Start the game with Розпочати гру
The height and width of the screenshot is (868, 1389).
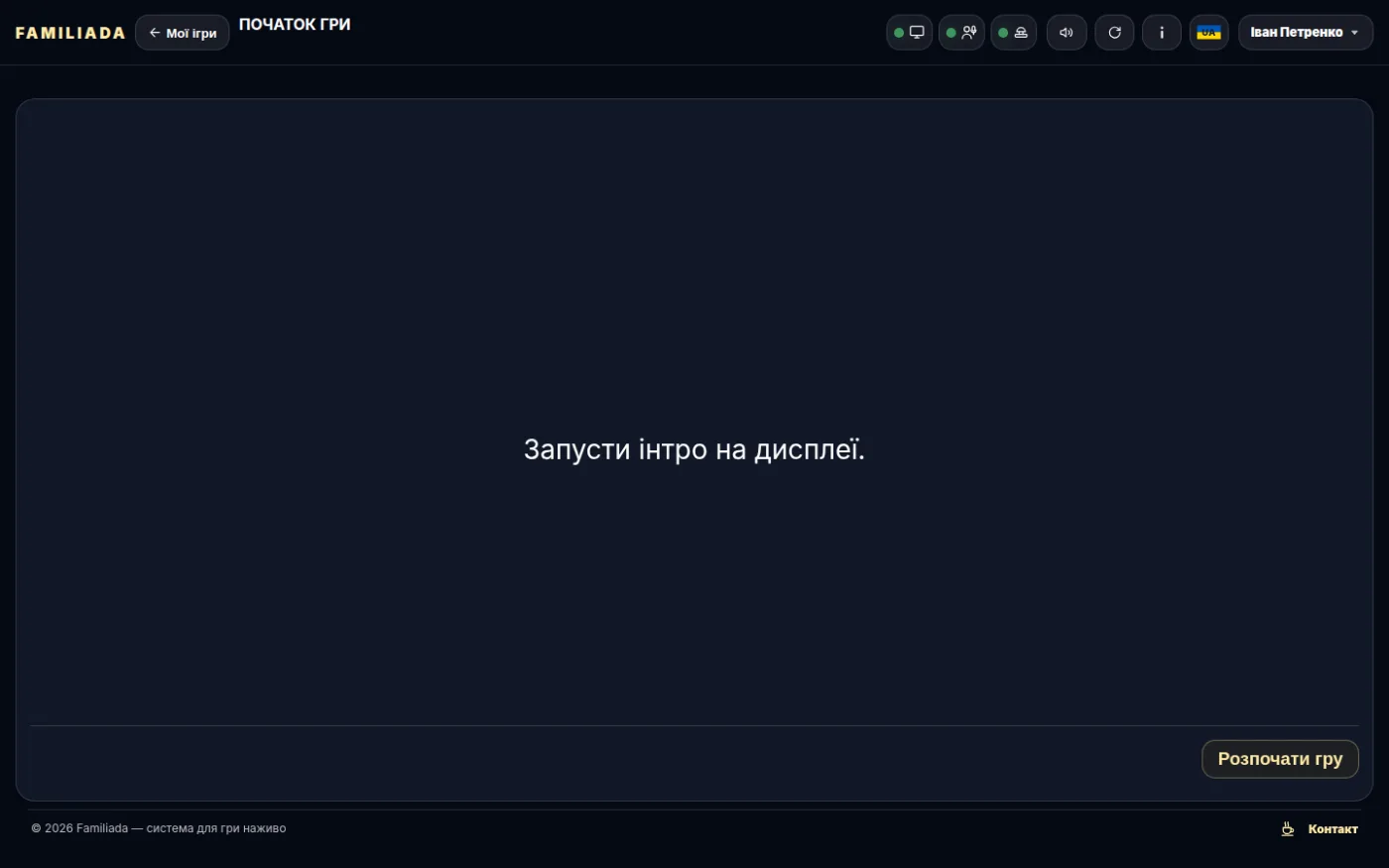(1280, 759)
